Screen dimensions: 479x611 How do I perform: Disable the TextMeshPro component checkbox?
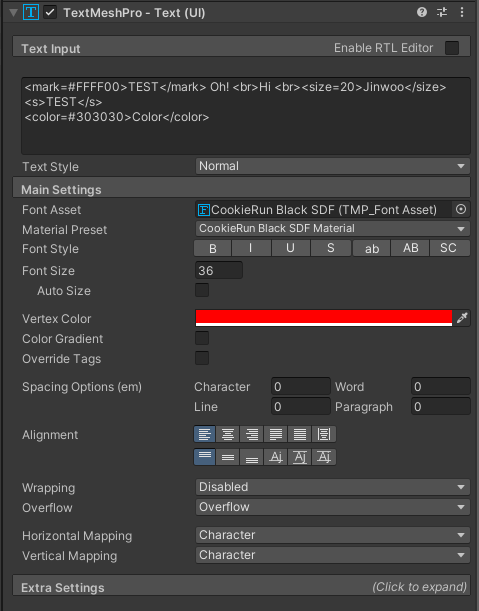point(50,12)
